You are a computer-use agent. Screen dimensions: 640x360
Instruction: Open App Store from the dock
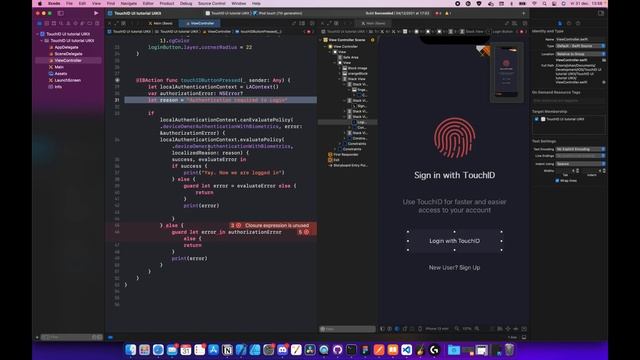[x=213, y=350]
